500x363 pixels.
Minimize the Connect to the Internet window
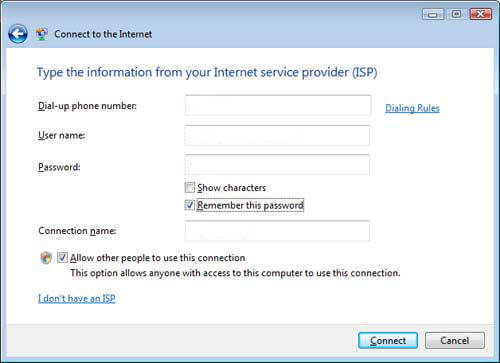433,14
